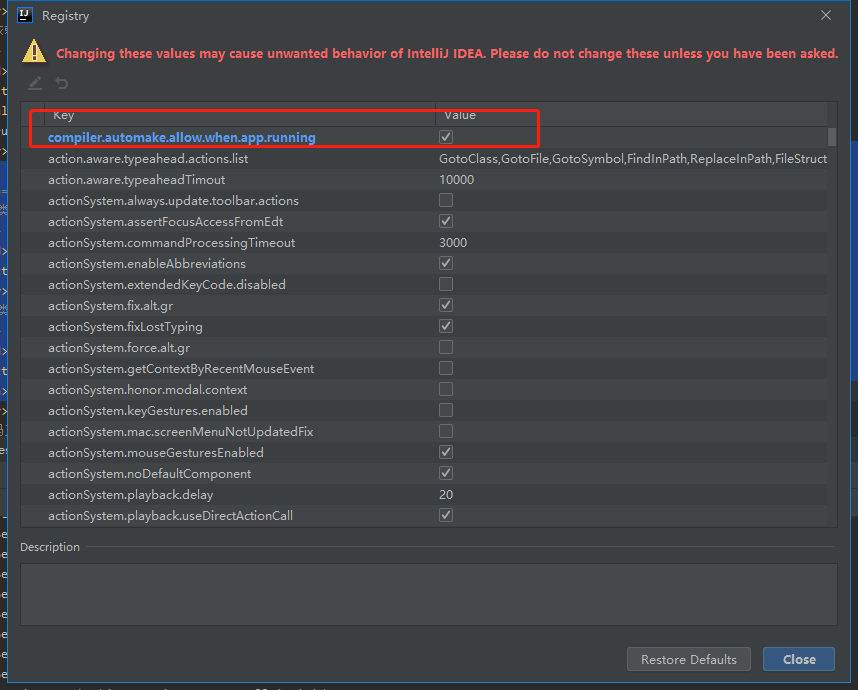Image resolution: width=858 pixels, height=690 pixels.
Task: Uncheck actionSystem.assertFocusAccessFromEdt
Action: point(445,221)
